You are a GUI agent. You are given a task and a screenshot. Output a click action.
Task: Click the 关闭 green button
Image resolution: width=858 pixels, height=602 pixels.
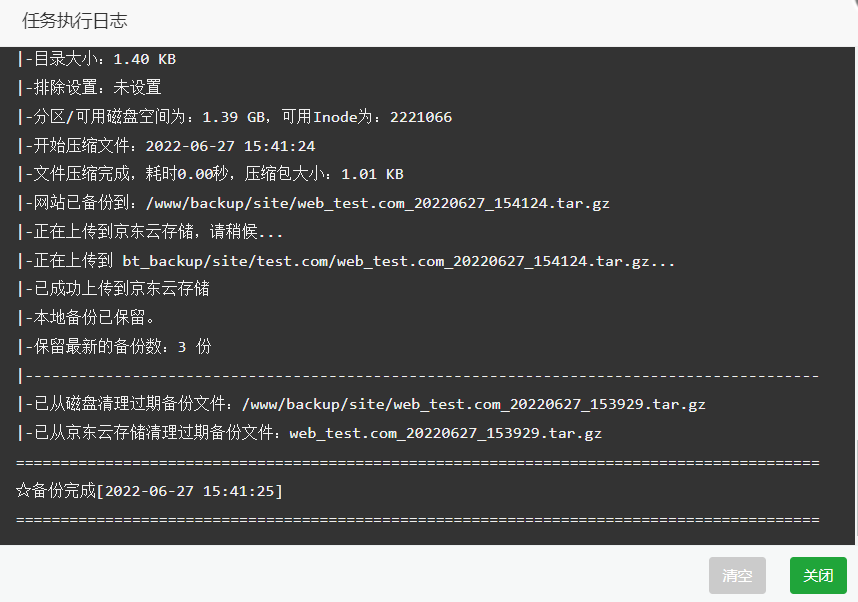818,575
